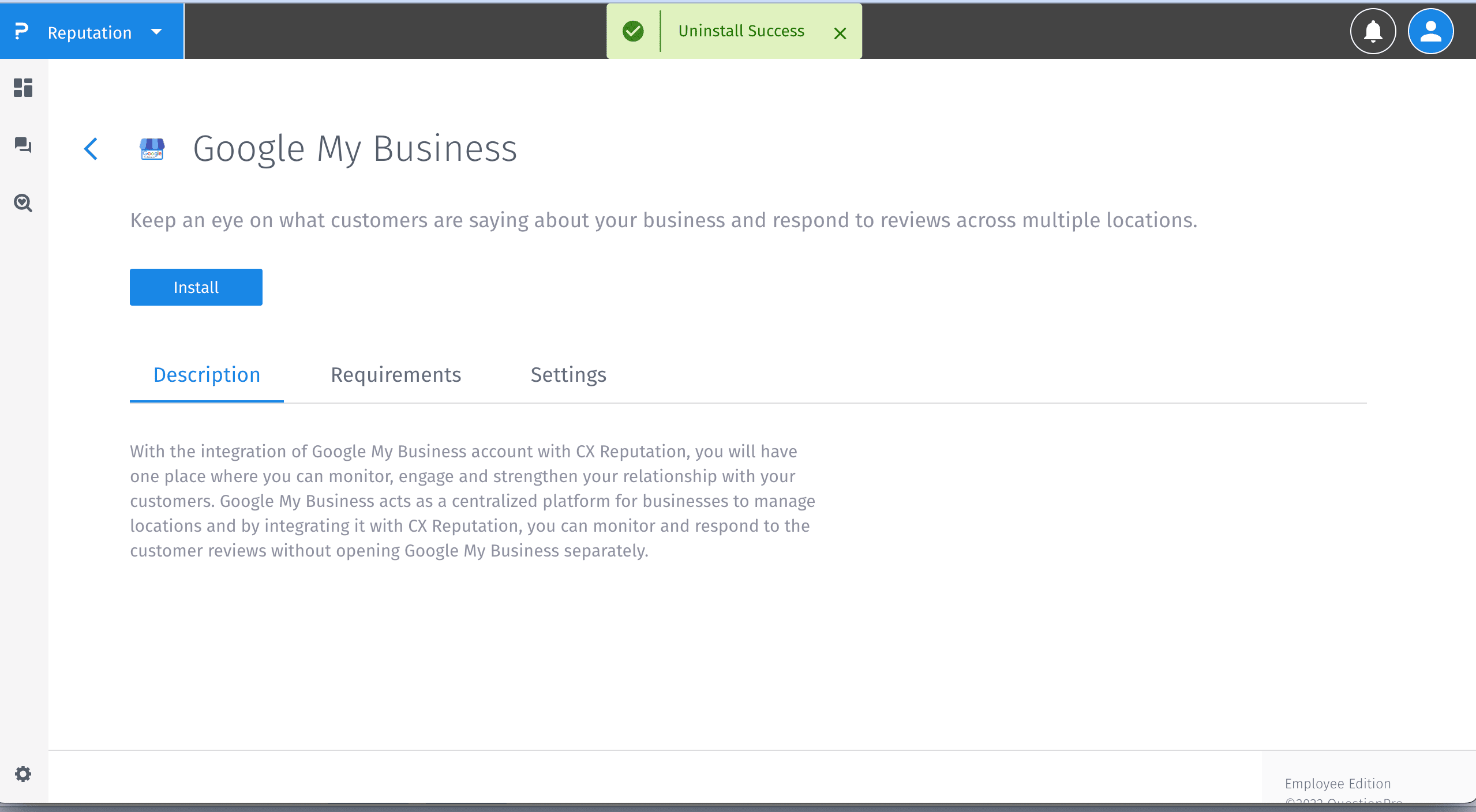Switch to the Requirements tab
Screen dimensions: 1476x812
(396, 375)
